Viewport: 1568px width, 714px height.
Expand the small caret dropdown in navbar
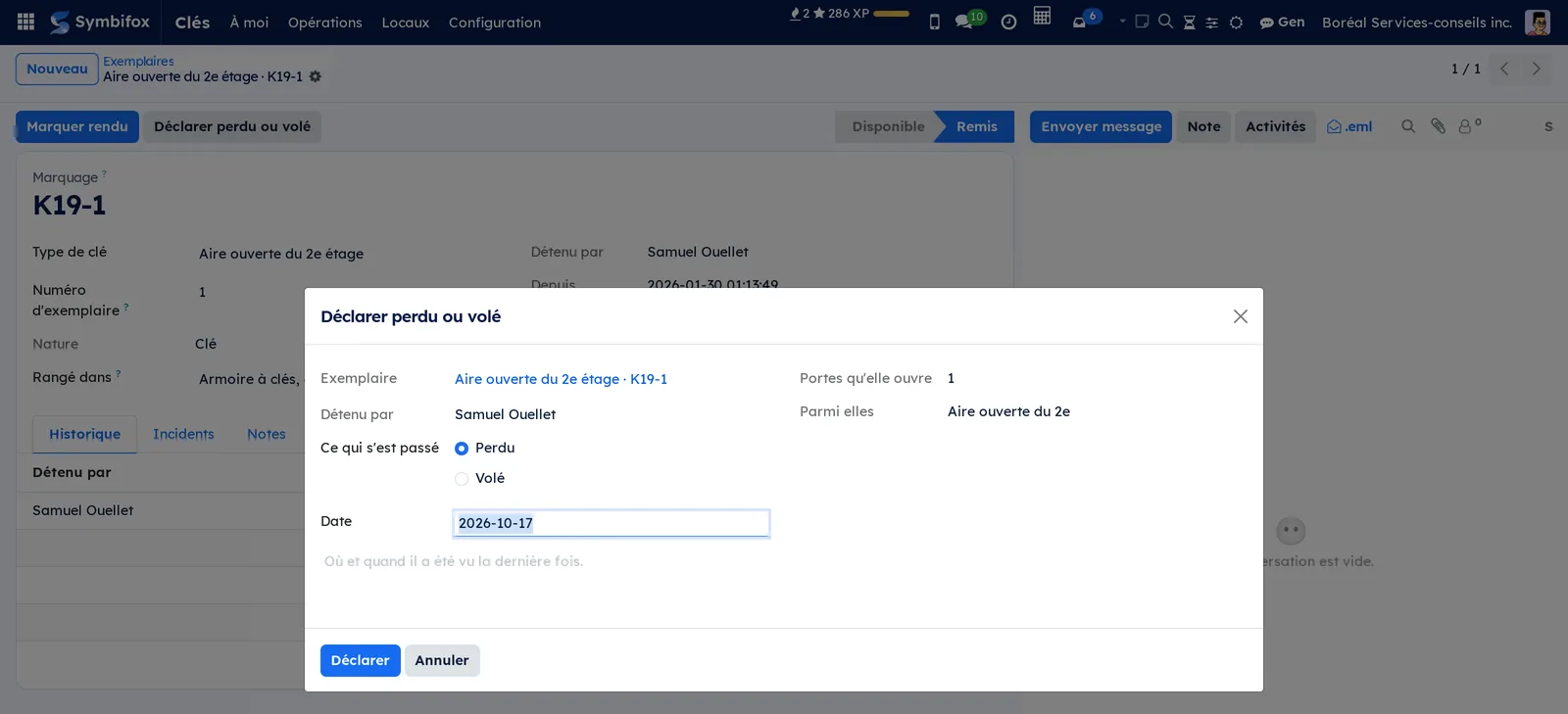[x=1122, y=21]
